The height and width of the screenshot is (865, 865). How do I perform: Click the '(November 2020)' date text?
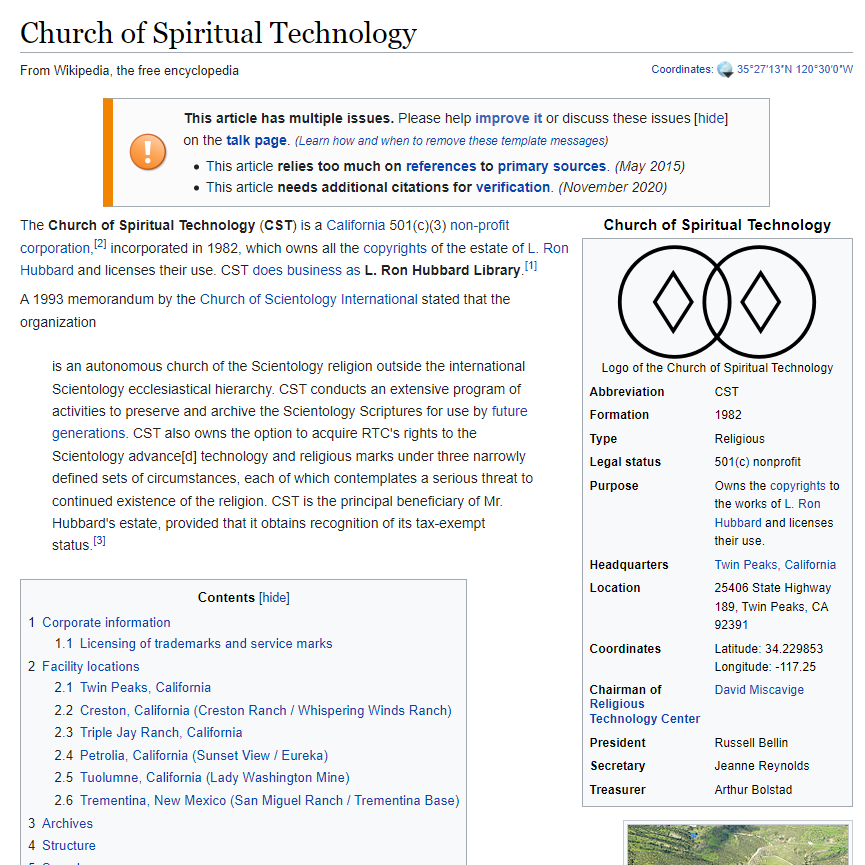click(x=612, y=188)
